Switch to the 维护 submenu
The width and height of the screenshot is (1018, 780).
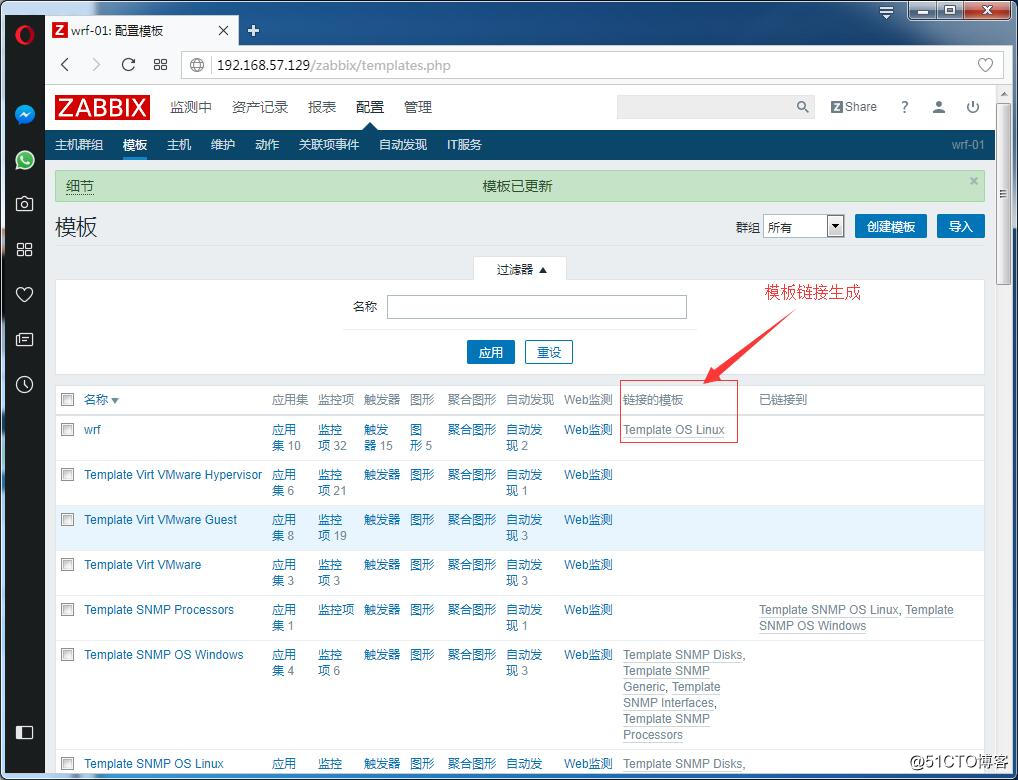click(223, 145)
